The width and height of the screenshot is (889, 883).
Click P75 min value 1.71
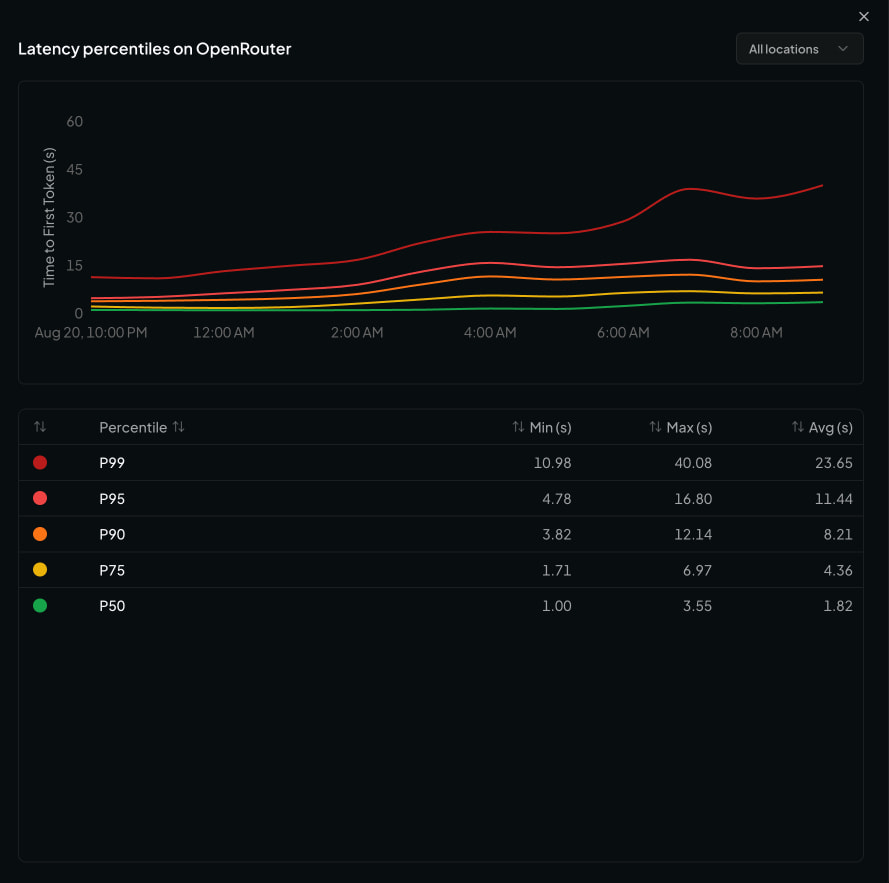click(x=557, y=570)
